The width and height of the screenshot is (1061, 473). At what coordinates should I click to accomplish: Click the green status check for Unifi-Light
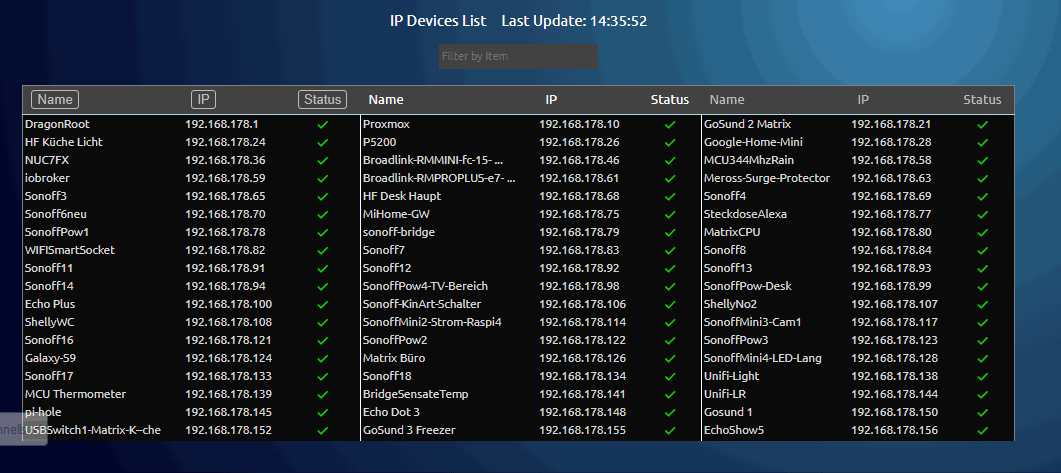pos(983,376)
